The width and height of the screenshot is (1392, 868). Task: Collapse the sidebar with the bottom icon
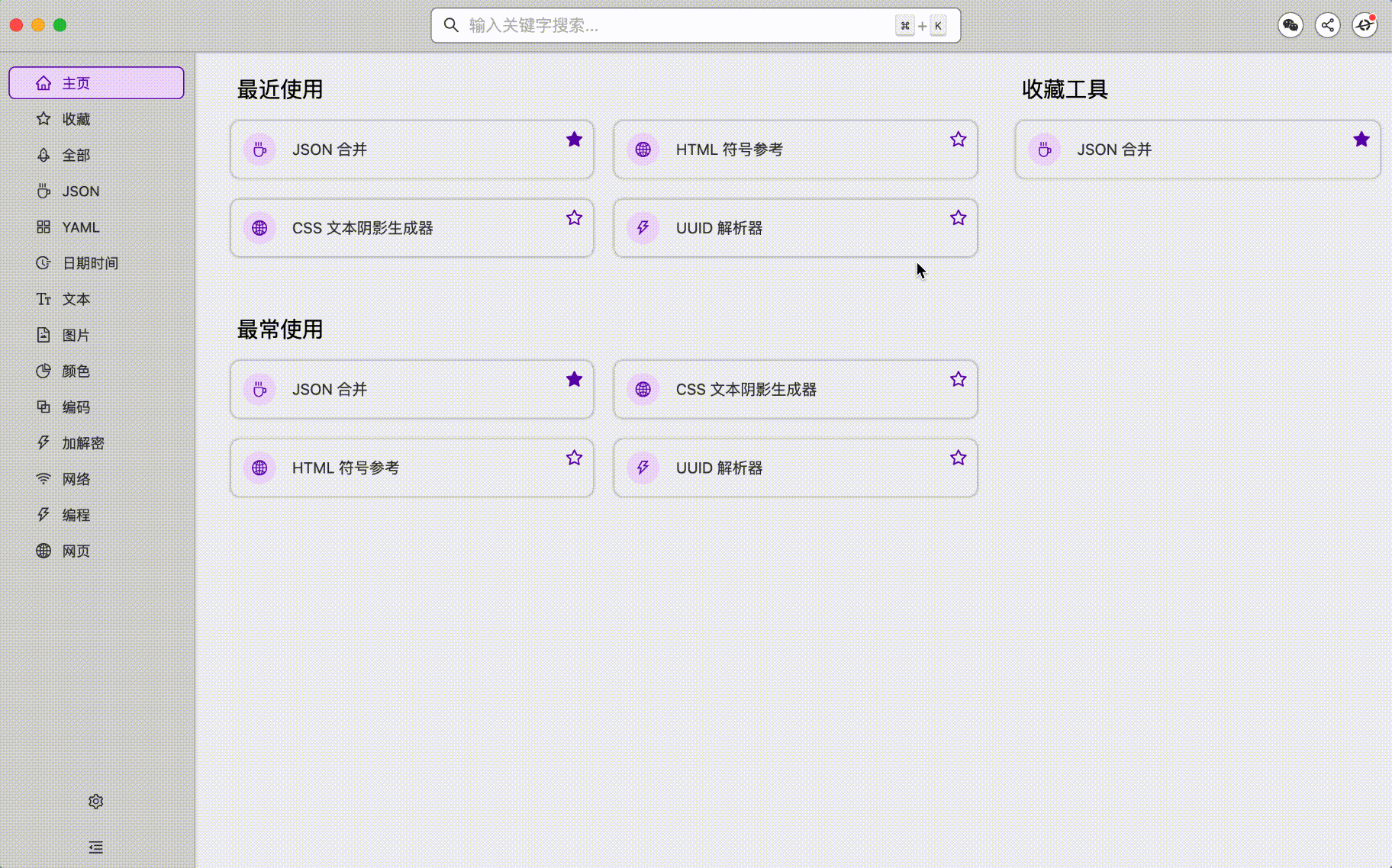95,847
